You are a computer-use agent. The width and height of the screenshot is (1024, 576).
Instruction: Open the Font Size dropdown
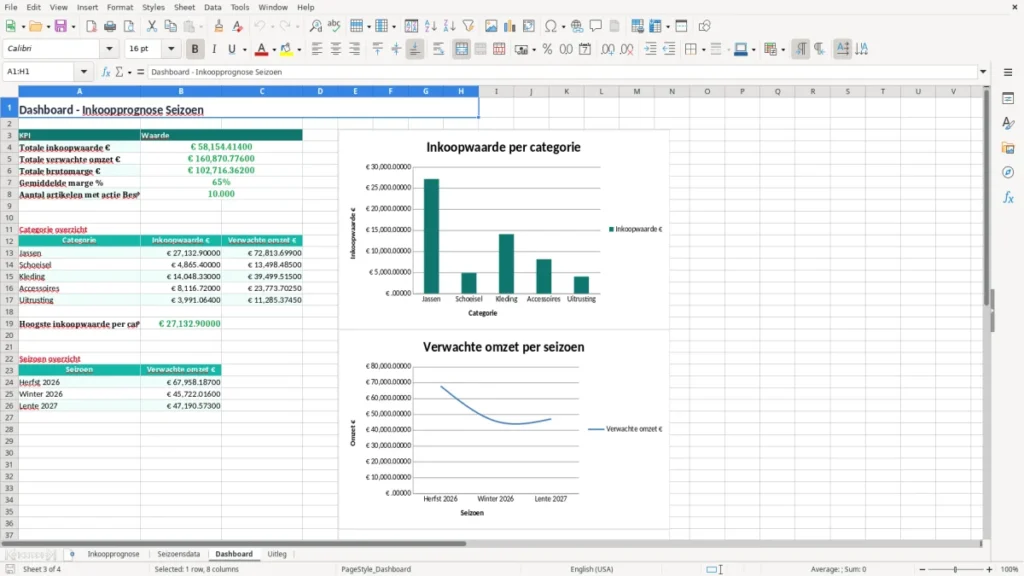[171, 48]
